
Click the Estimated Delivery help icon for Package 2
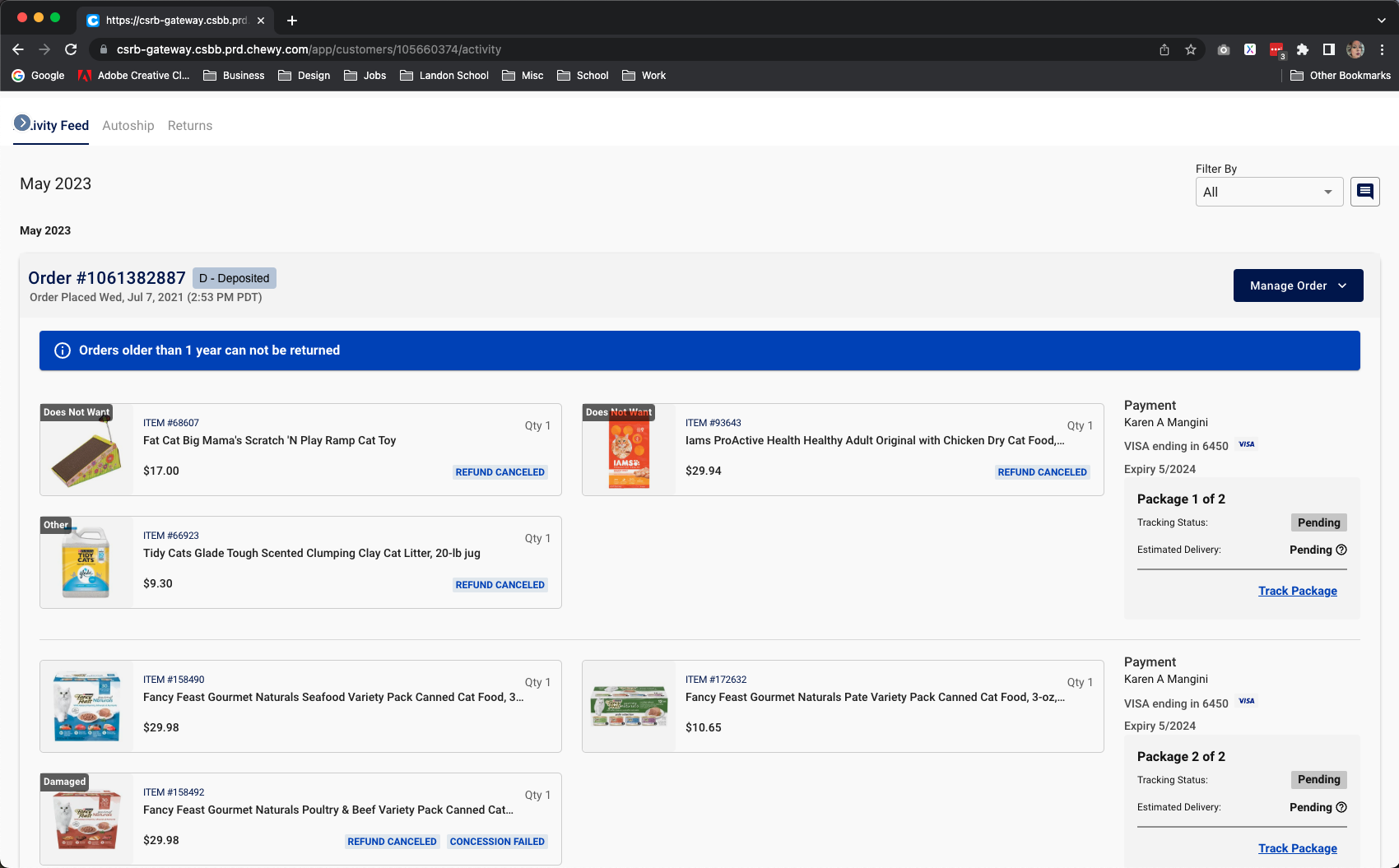[x=1341, y=807]
